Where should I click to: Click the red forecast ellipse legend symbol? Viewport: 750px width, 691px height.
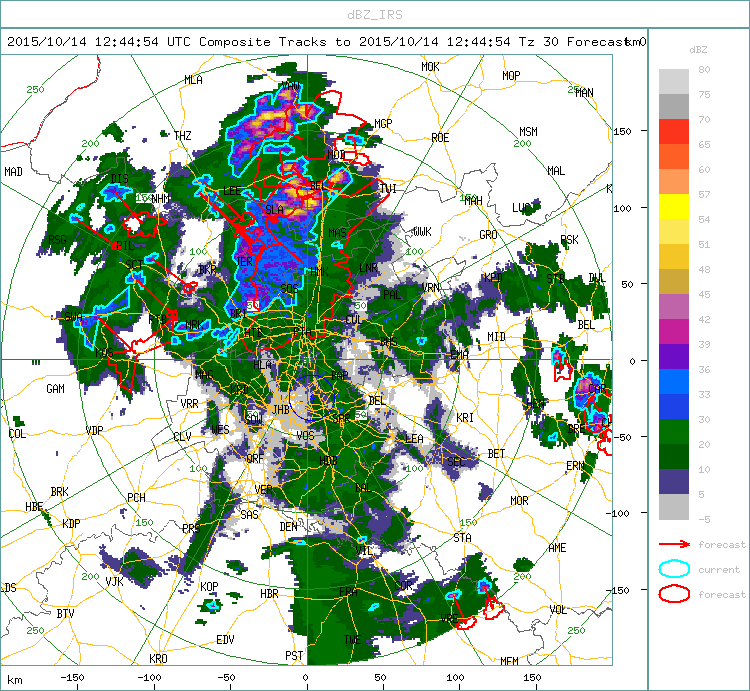click(x=674, y=594)
